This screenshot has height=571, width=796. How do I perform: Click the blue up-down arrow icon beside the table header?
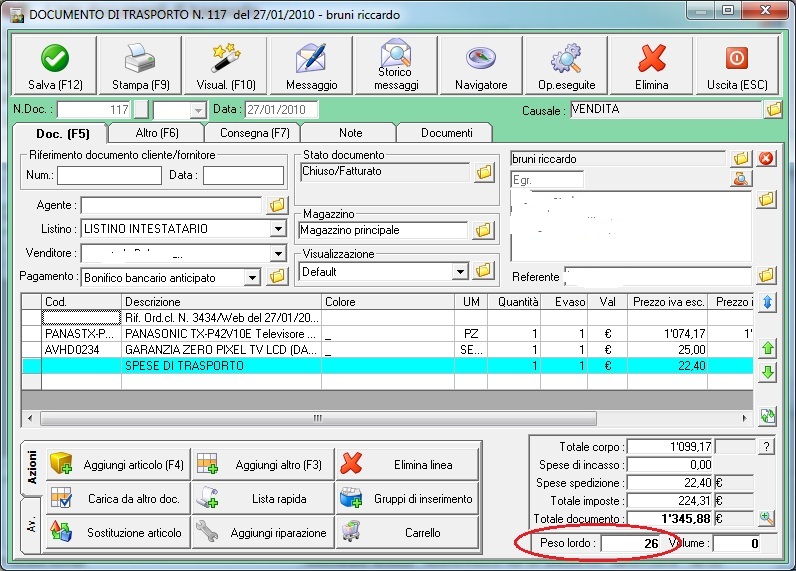click(x=767, y=303)
